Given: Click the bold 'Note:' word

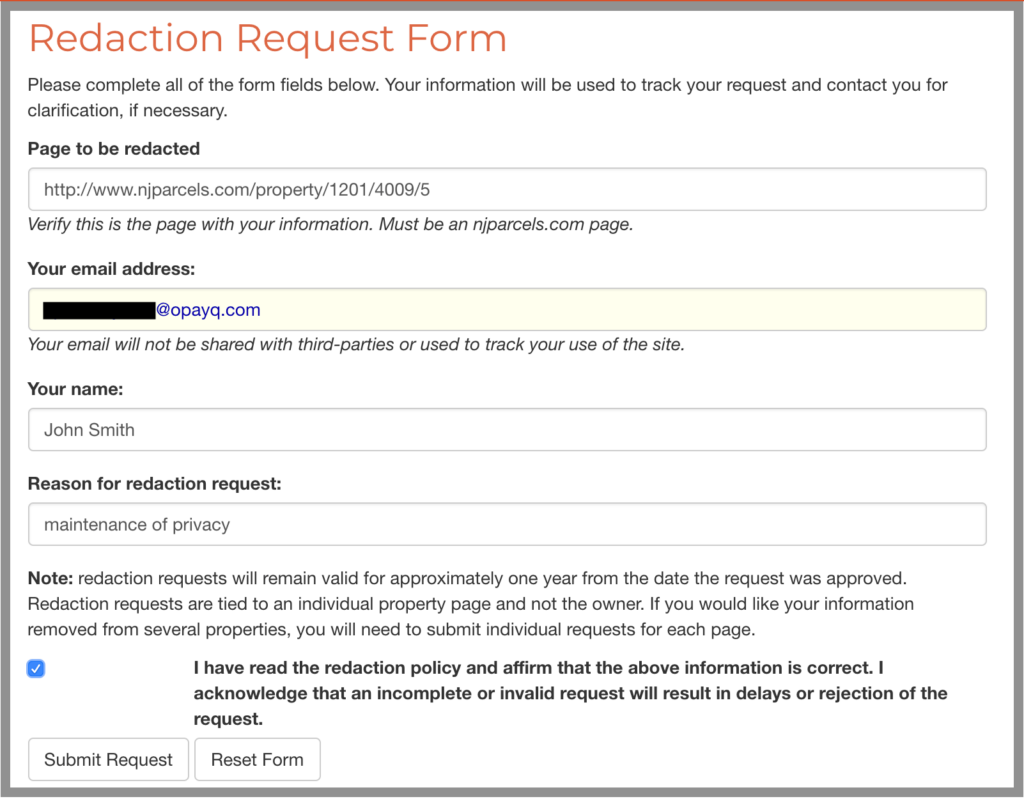Looking at the screenshot, I should click(x=50, y=579).
